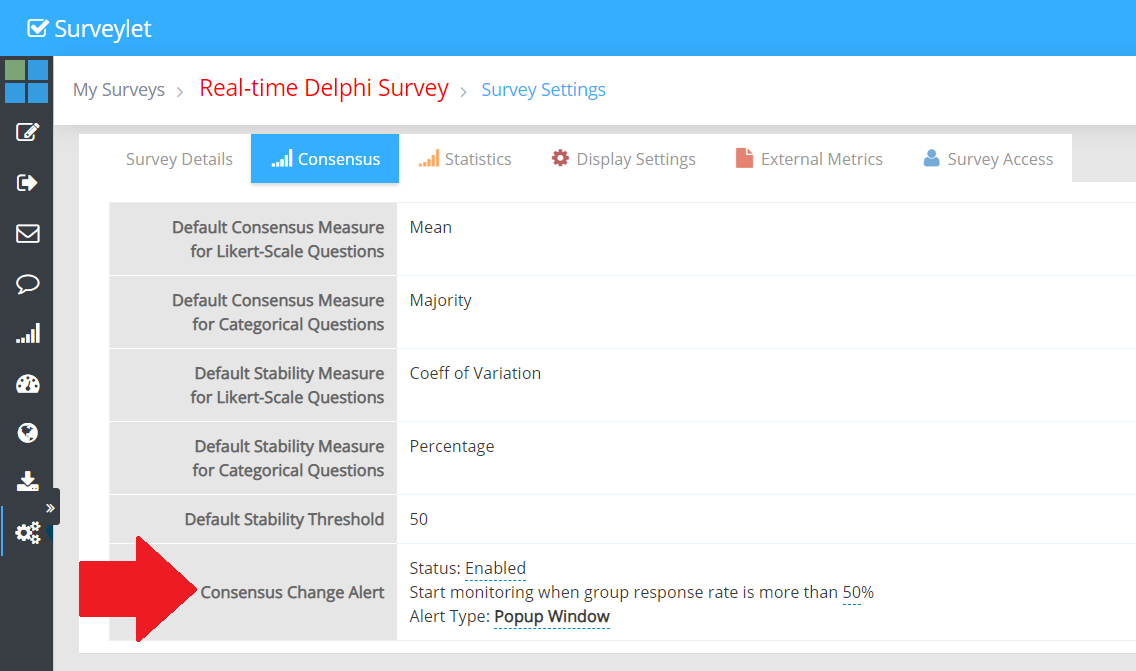Open the Popup Window alert type selector
The width and height of the screenshot is (1136, 671).
coord(552,616)
